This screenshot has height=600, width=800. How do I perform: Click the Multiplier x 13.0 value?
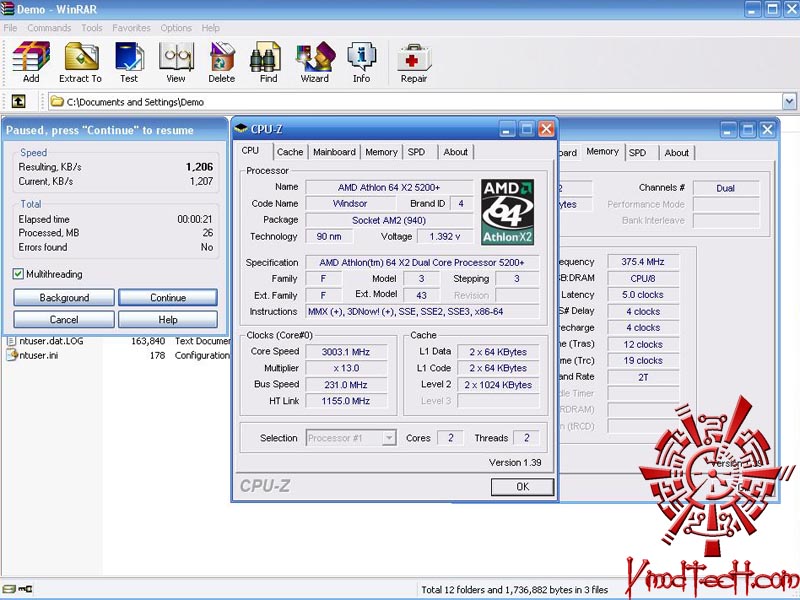346,368
